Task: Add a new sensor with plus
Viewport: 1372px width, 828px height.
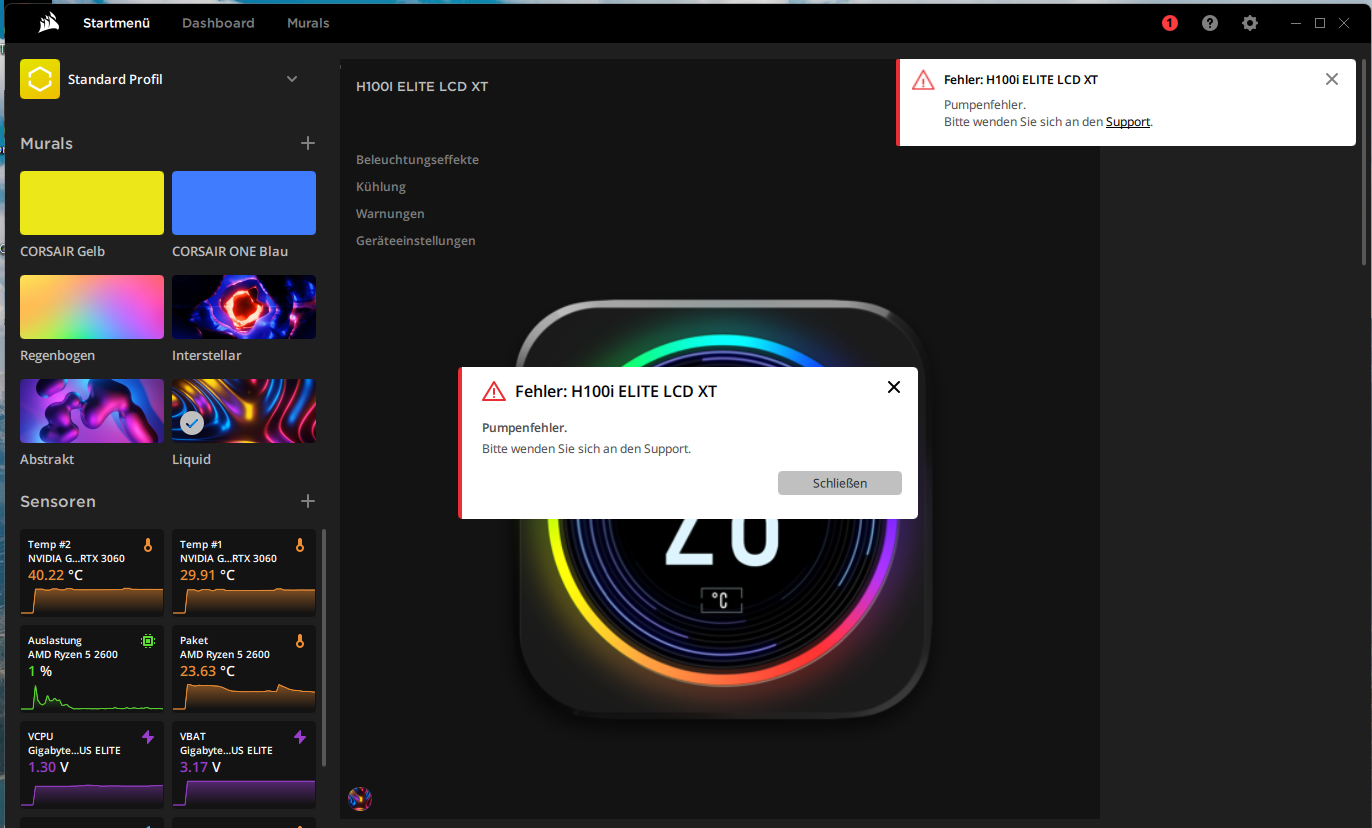Action: click(308, 501)
